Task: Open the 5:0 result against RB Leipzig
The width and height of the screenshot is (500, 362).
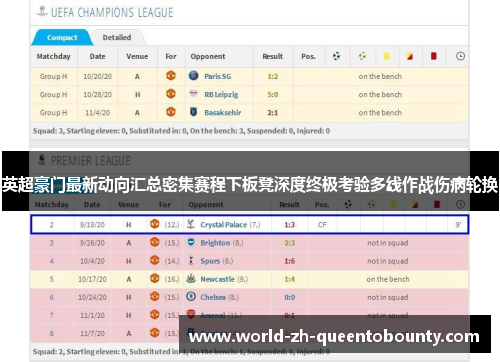Action: click(273, 95)
